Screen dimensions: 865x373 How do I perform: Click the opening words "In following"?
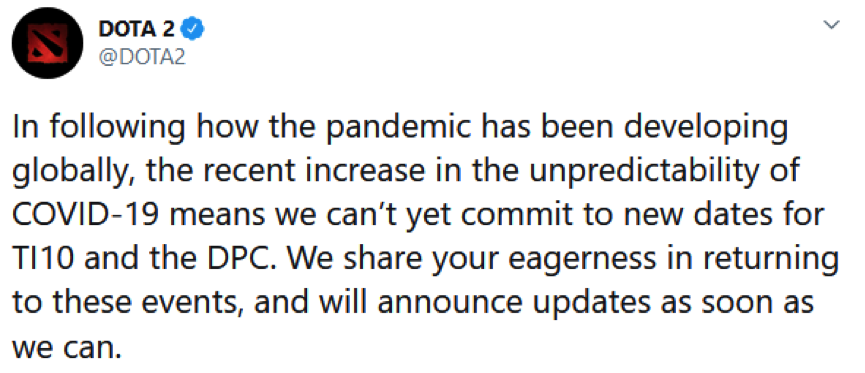(99, 128)
